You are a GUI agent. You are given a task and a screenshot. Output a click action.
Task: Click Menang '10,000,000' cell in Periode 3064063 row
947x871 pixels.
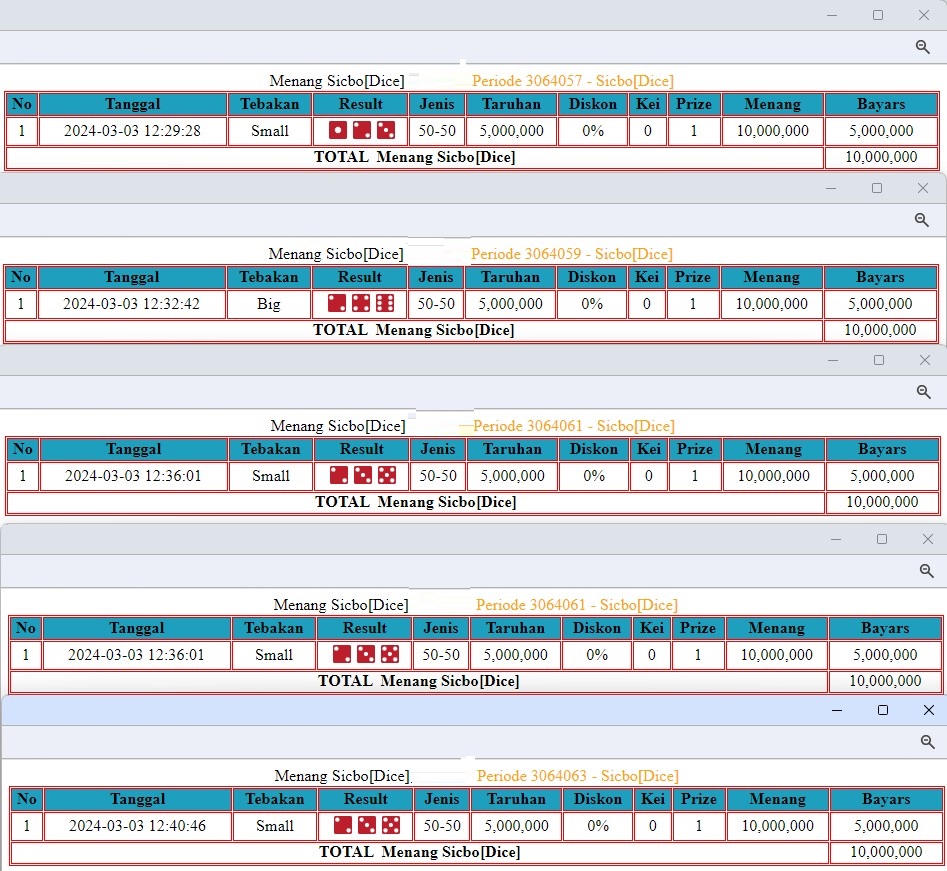tap(777, 825)
